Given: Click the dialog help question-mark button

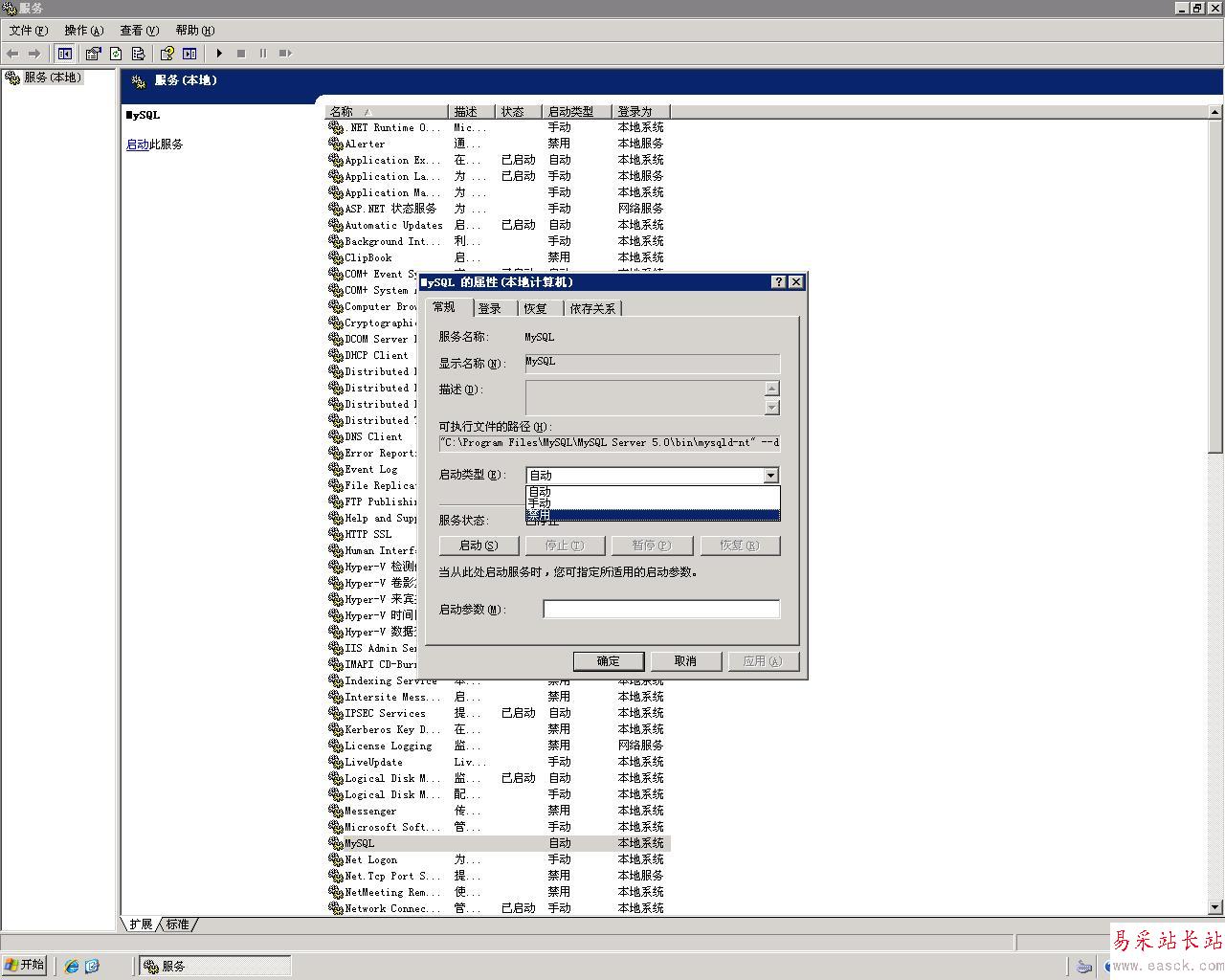Looking at the screenshot, I should 779,281.
